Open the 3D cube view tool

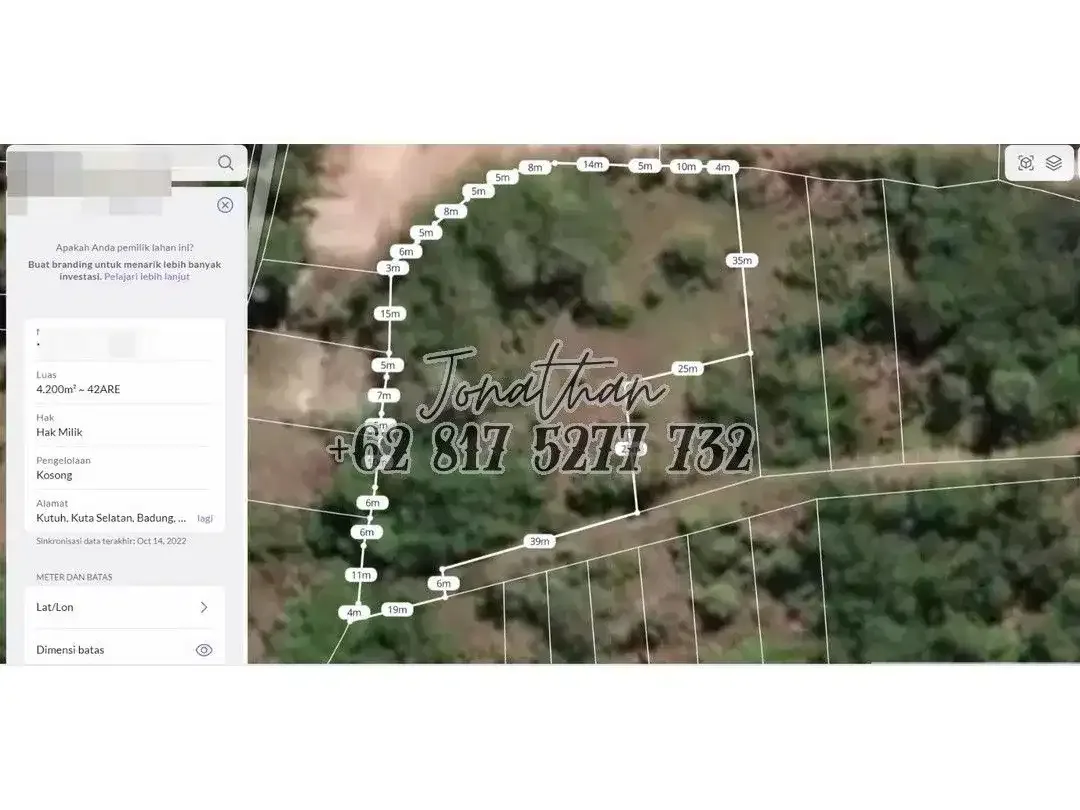[x=1026, y=163]
